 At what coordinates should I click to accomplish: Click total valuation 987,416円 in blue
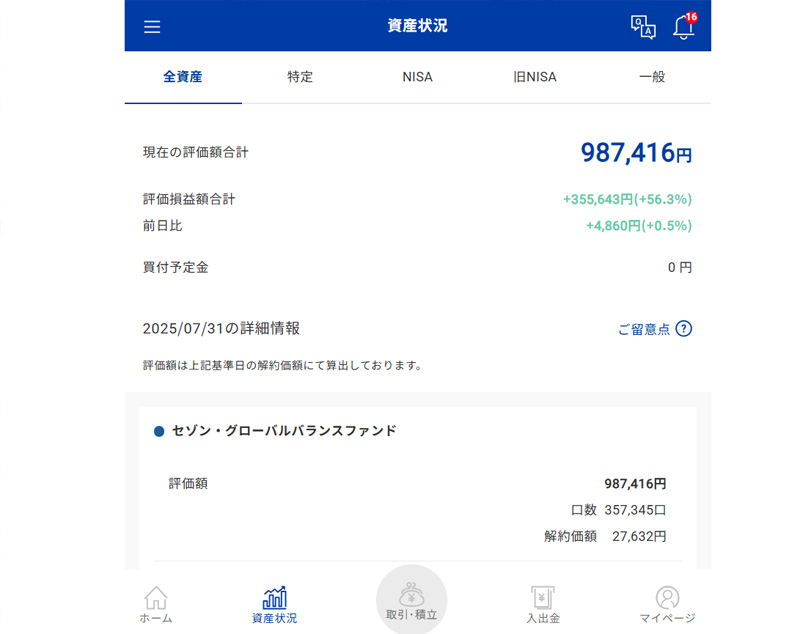point(636,153)
